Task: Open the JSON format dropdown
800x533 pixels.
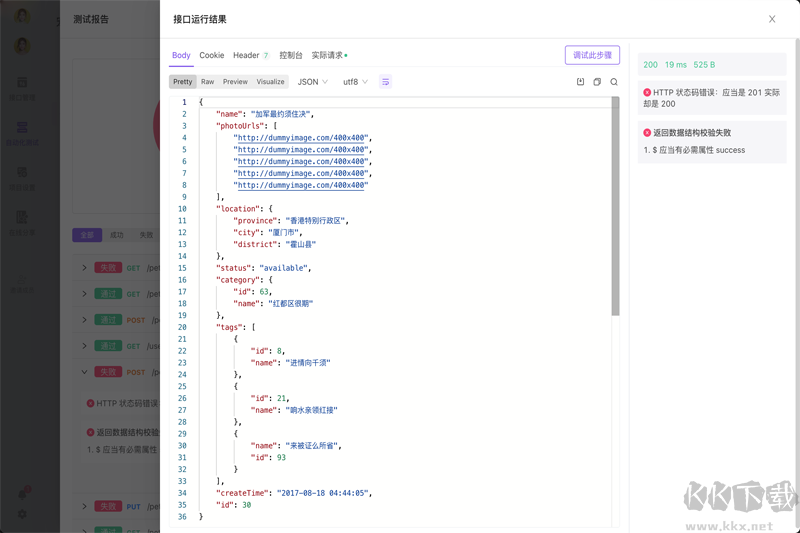Action: (312, 82)
